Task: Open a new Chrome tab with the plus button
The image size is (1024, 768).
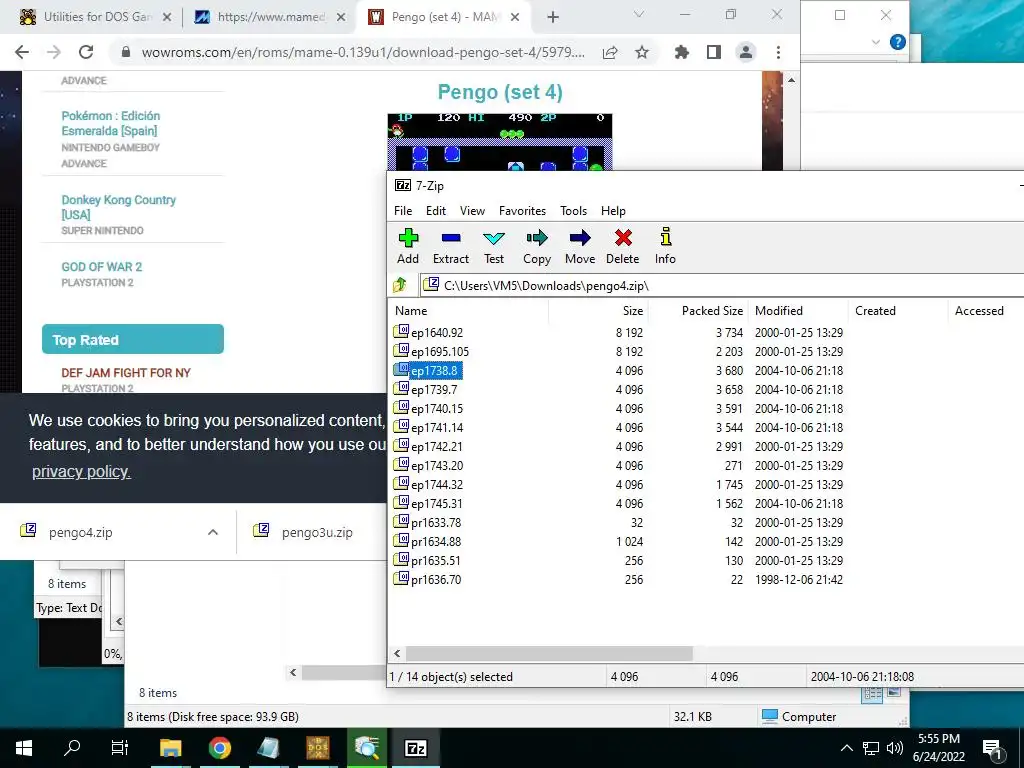Action: coord(553,17)
